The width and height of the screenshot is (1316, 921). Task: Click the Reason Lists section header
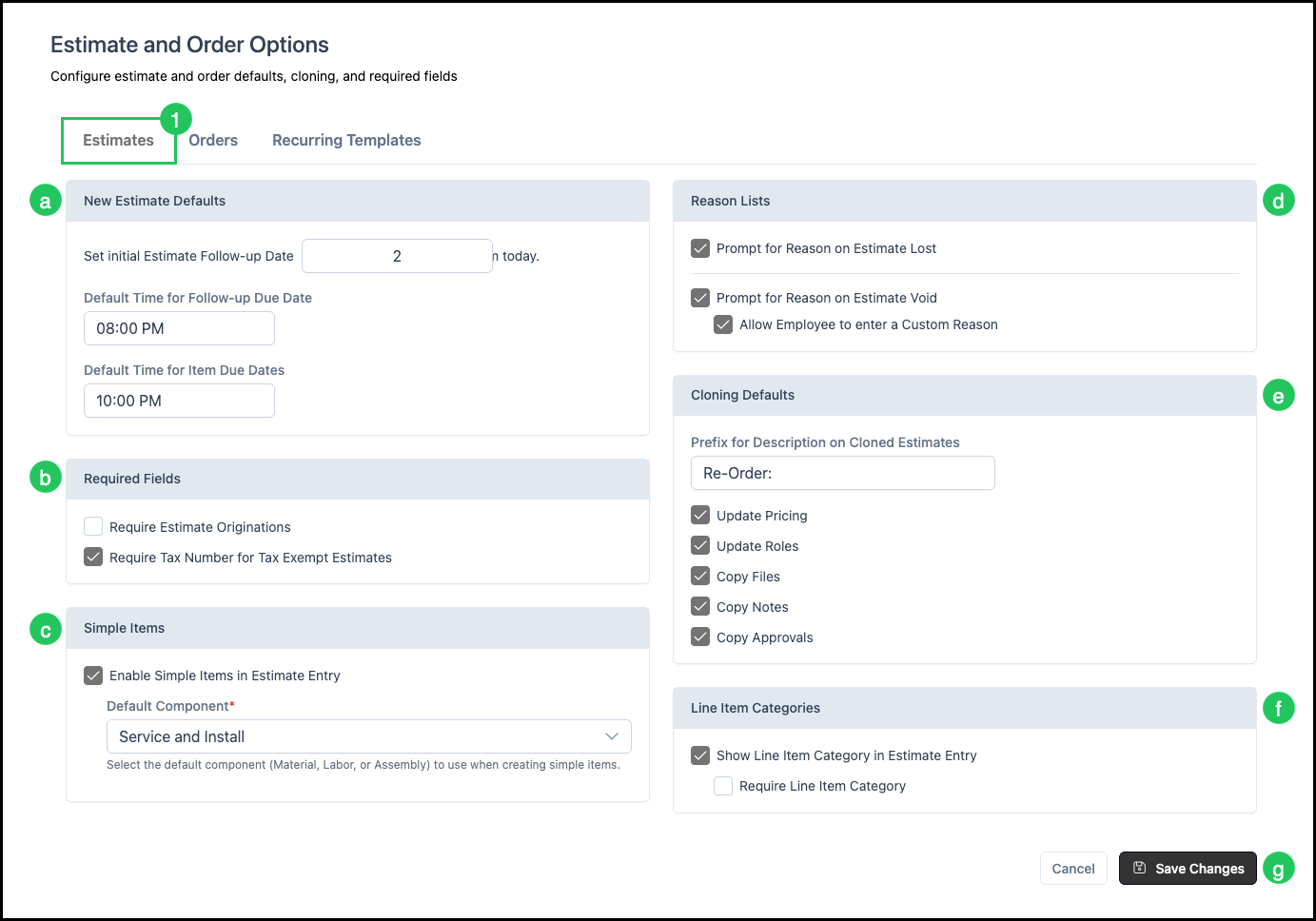(x=965, y=201)
